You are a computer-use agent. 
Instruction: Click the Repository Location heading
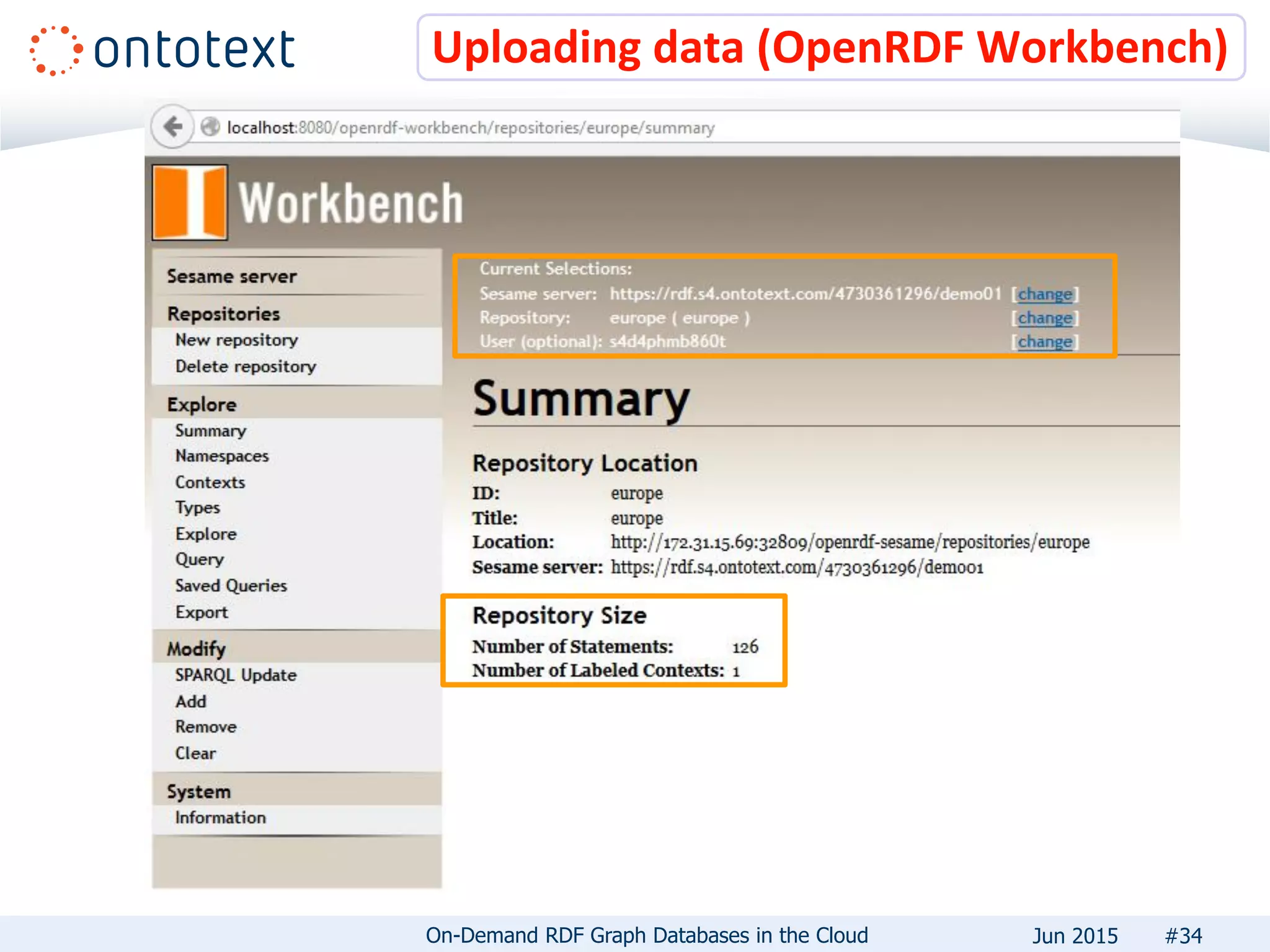coord(585,464)
